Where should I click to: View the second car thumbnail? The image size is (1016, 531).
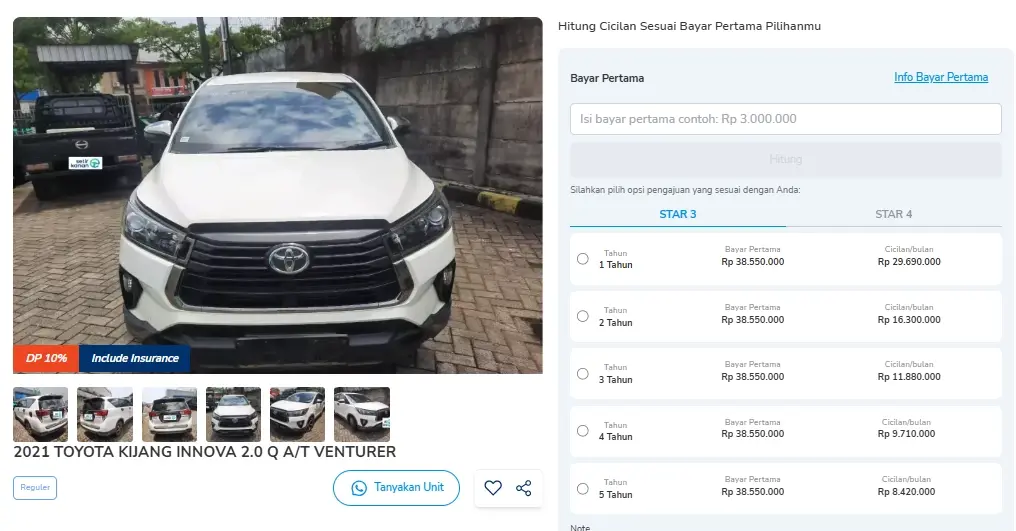click(x=105, y=414)
